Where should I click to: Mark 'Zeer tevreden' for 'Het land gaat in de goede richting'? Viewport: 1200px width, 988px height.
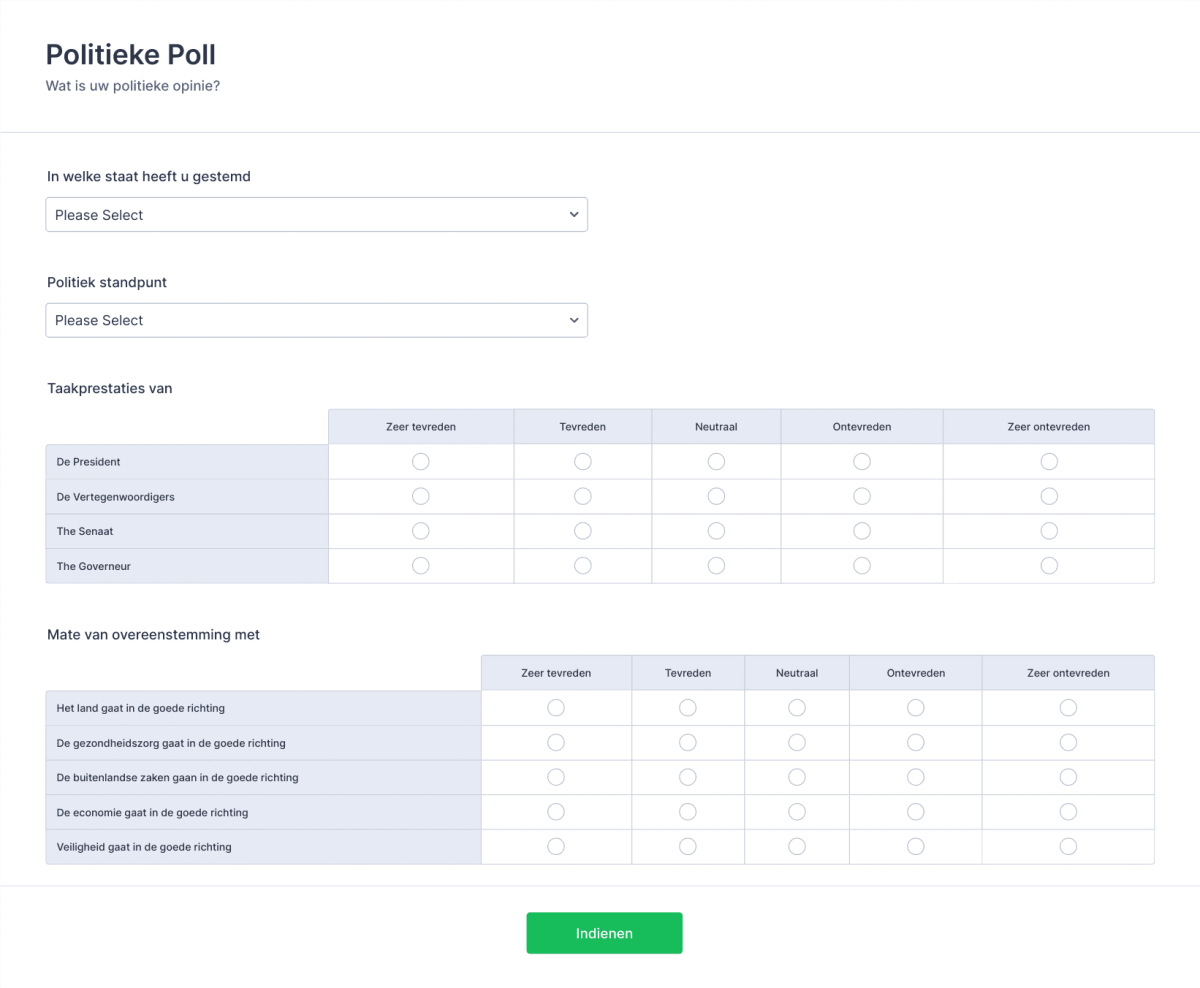tap(556, 707)
